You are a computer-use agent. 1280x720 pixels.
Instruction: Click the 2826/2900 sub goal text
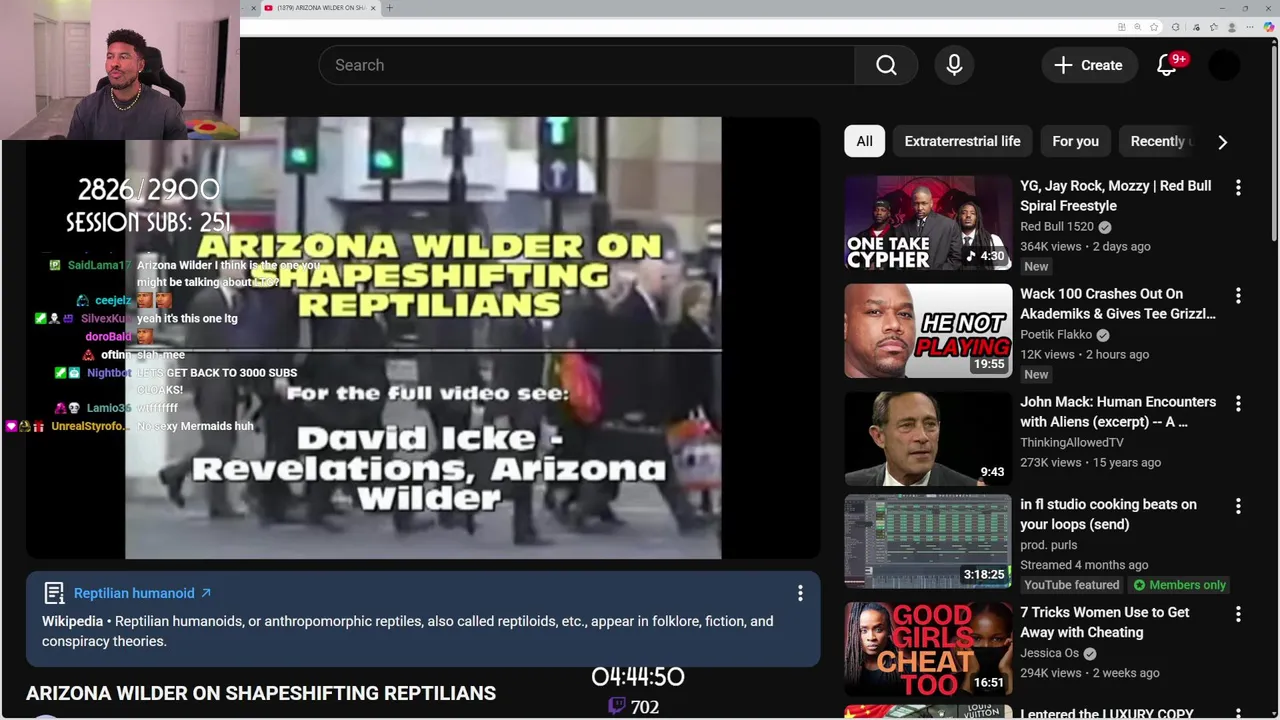tap(148, 189)
